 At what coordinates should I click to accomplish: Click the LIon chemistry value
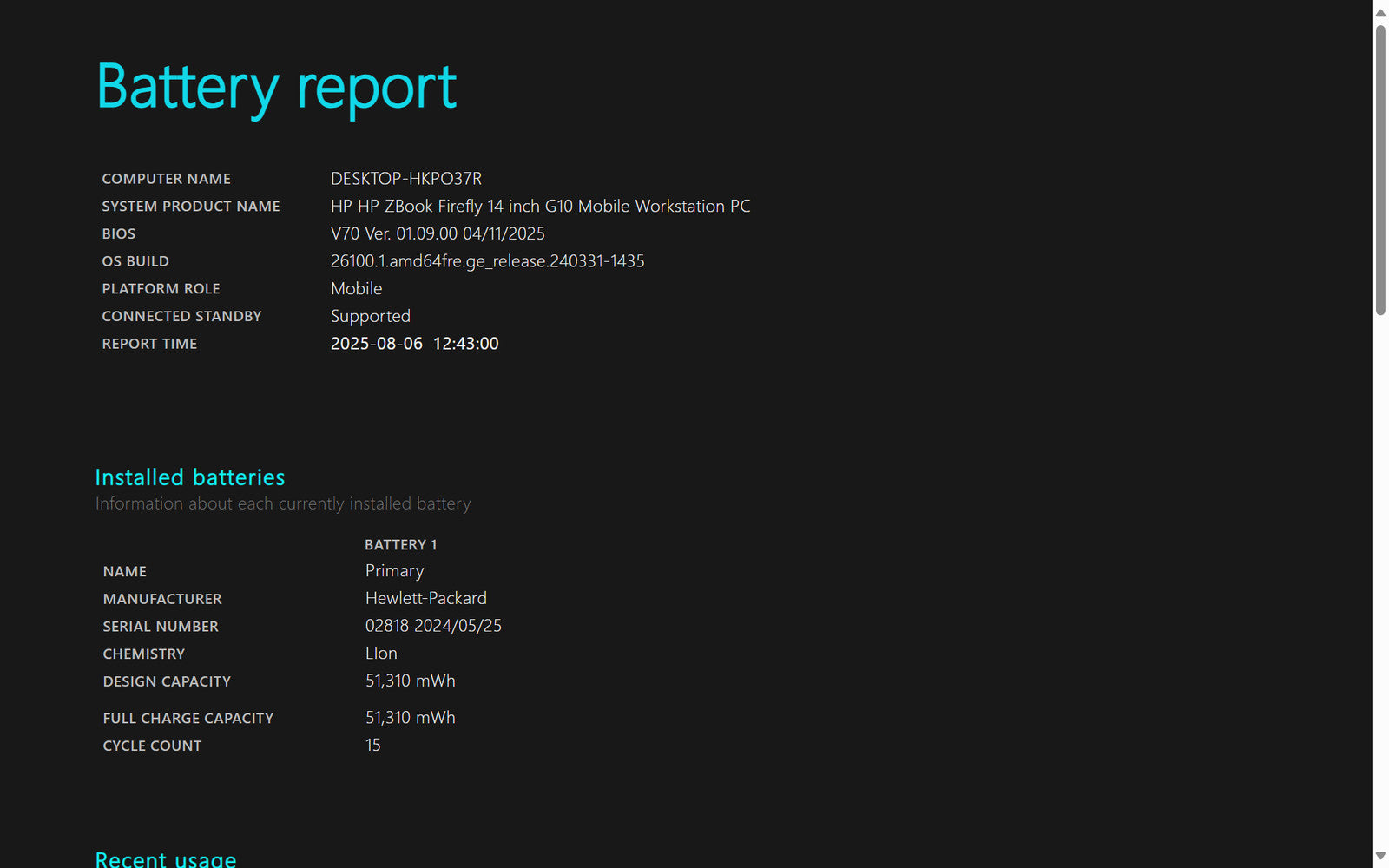[x=381, y=654]
